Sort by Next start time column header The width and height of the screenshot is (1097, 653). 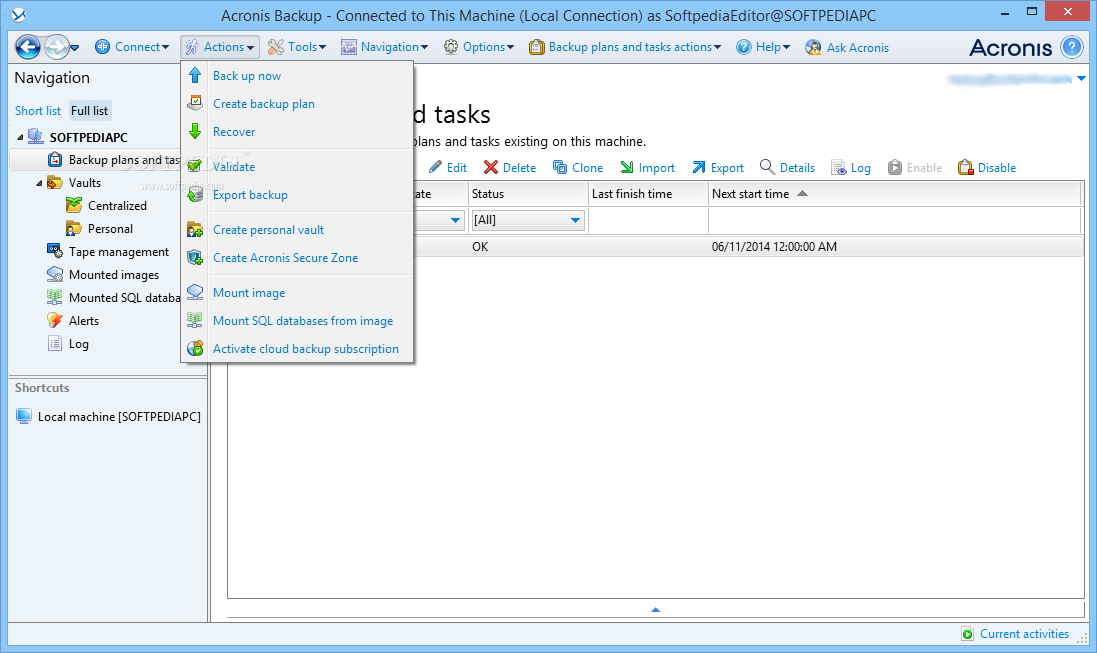point(896,194)
